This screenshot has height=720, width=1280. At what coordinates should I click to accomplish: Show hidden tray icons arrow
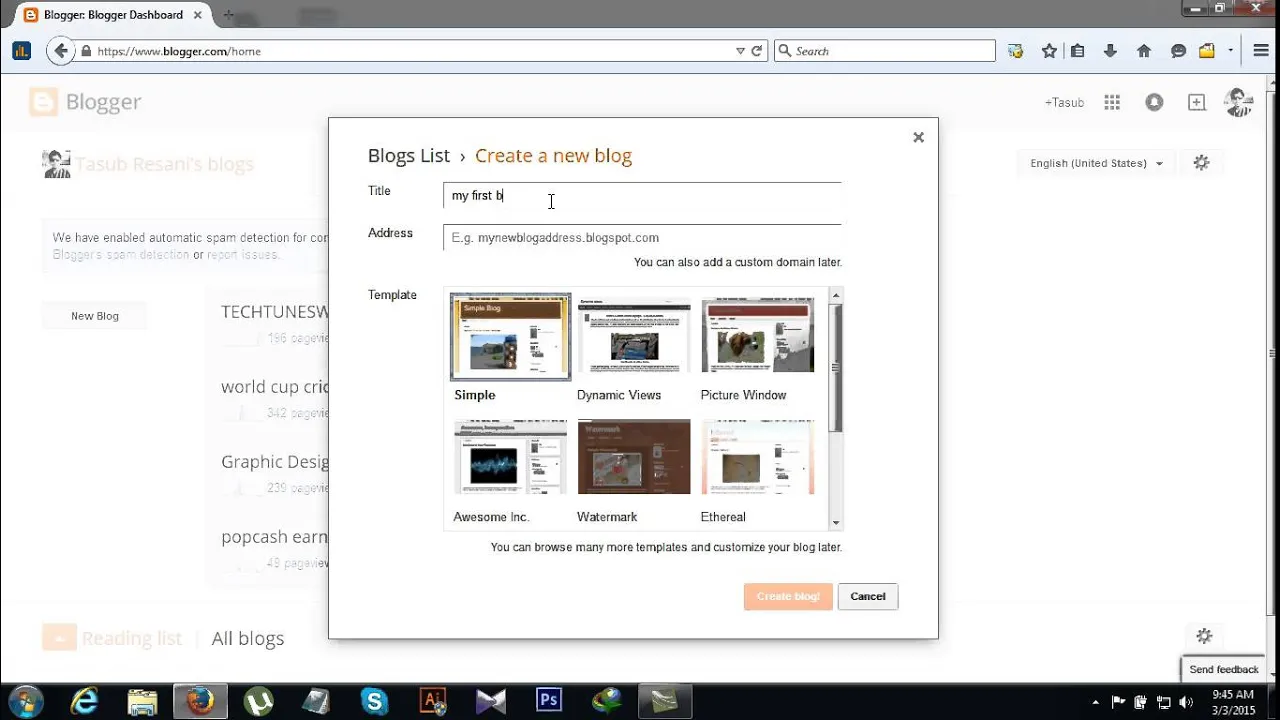point(1096,702)
